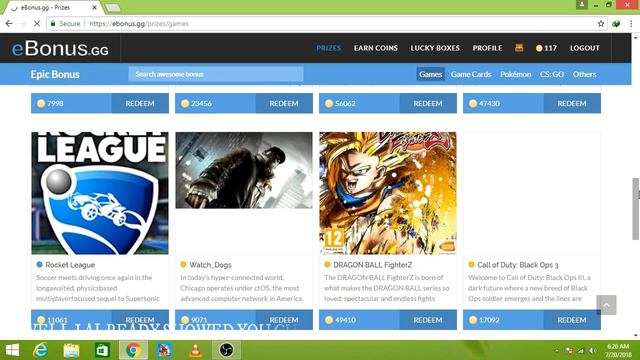Open the Windows Start button
The image size is (640, 360).
click(12, 350)
